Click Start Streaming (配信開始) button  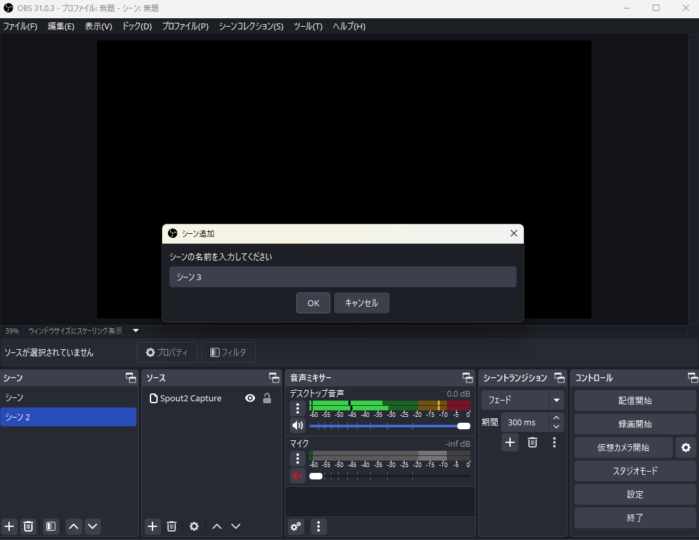[x=635, y=400]
